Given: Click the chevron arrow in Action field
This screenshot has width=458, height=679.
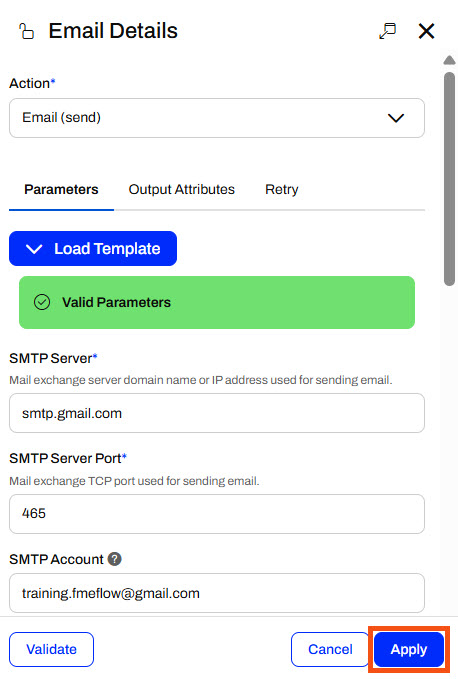Looking at the screenshot, I should pyautogui.click(x=396, y=118).
